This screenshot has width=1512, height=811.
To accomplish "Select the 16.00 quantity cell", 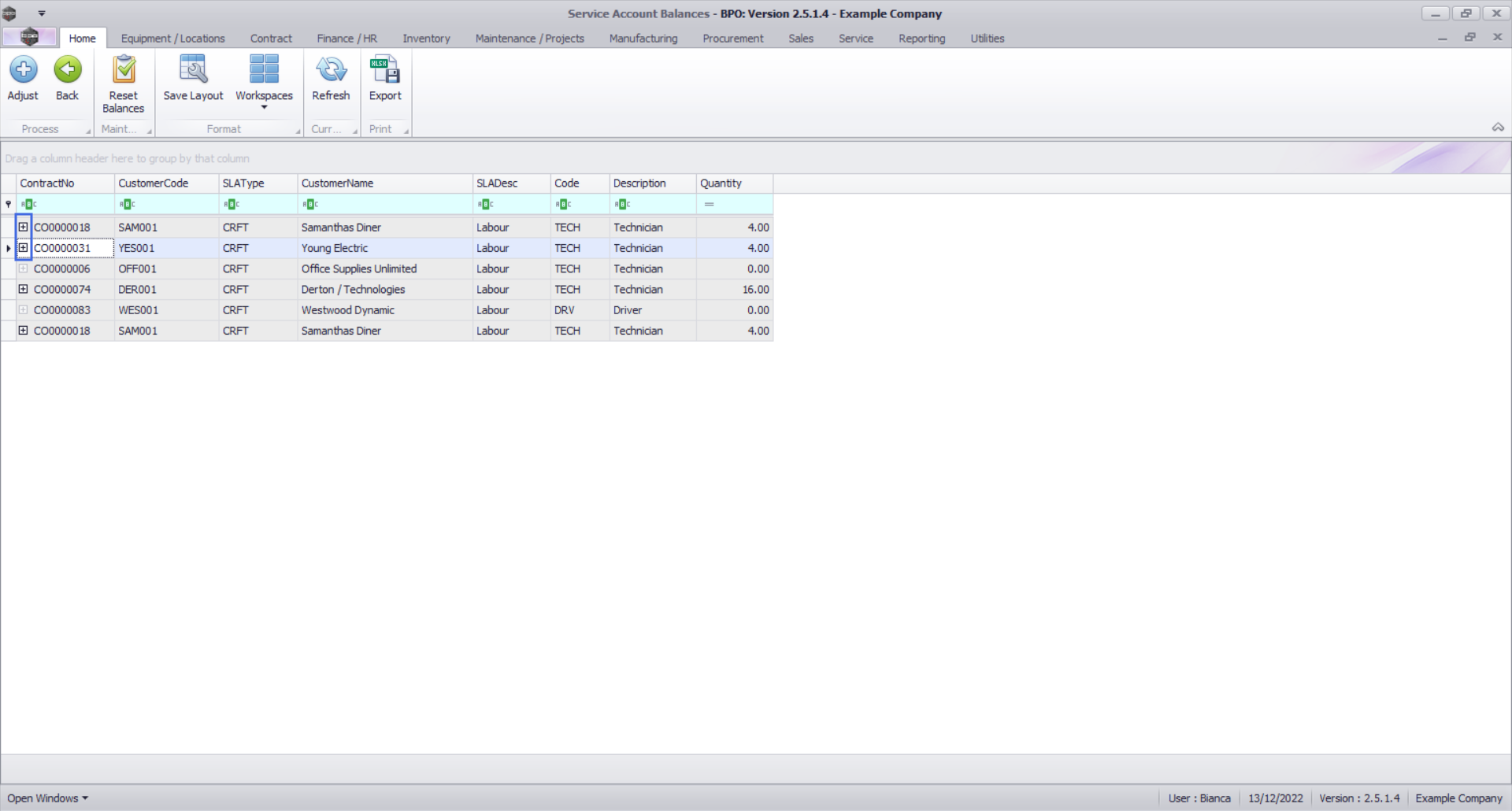I will [735, 289].
